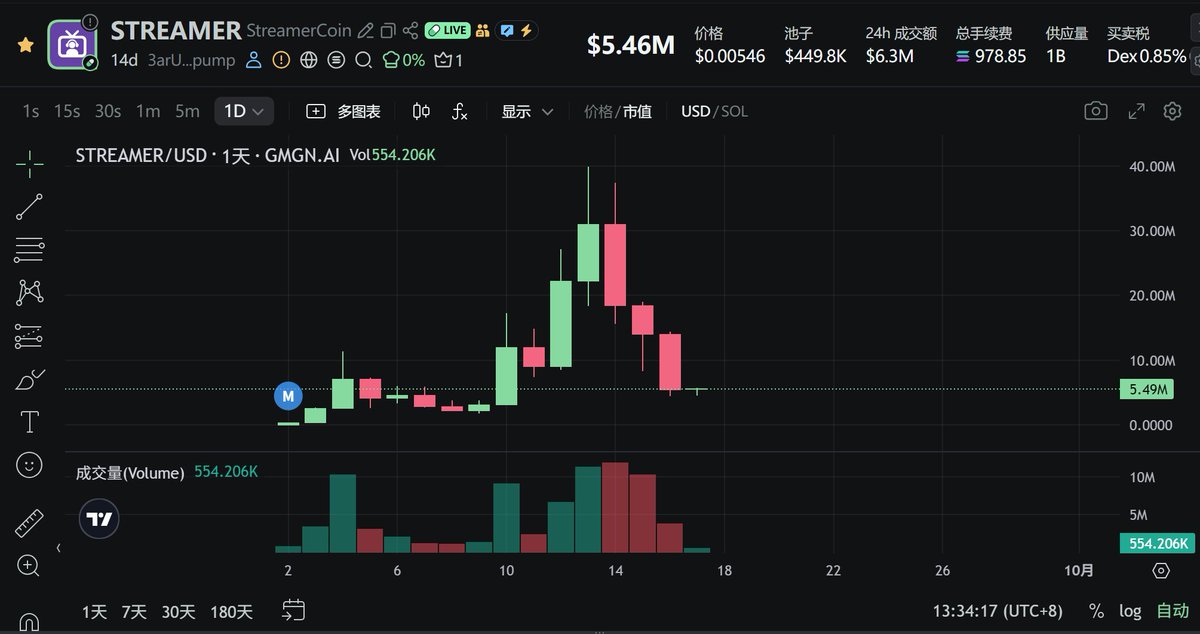1200x634 pixels.
Task: Open the token website globe icon
Action: tap(308, 60)
